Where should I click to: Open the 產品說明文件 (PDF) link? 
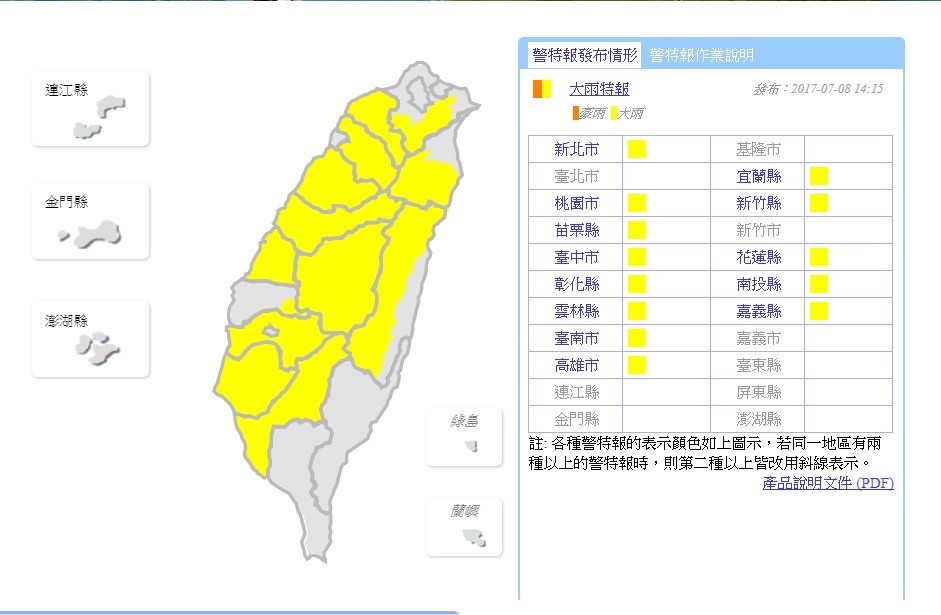827,483
